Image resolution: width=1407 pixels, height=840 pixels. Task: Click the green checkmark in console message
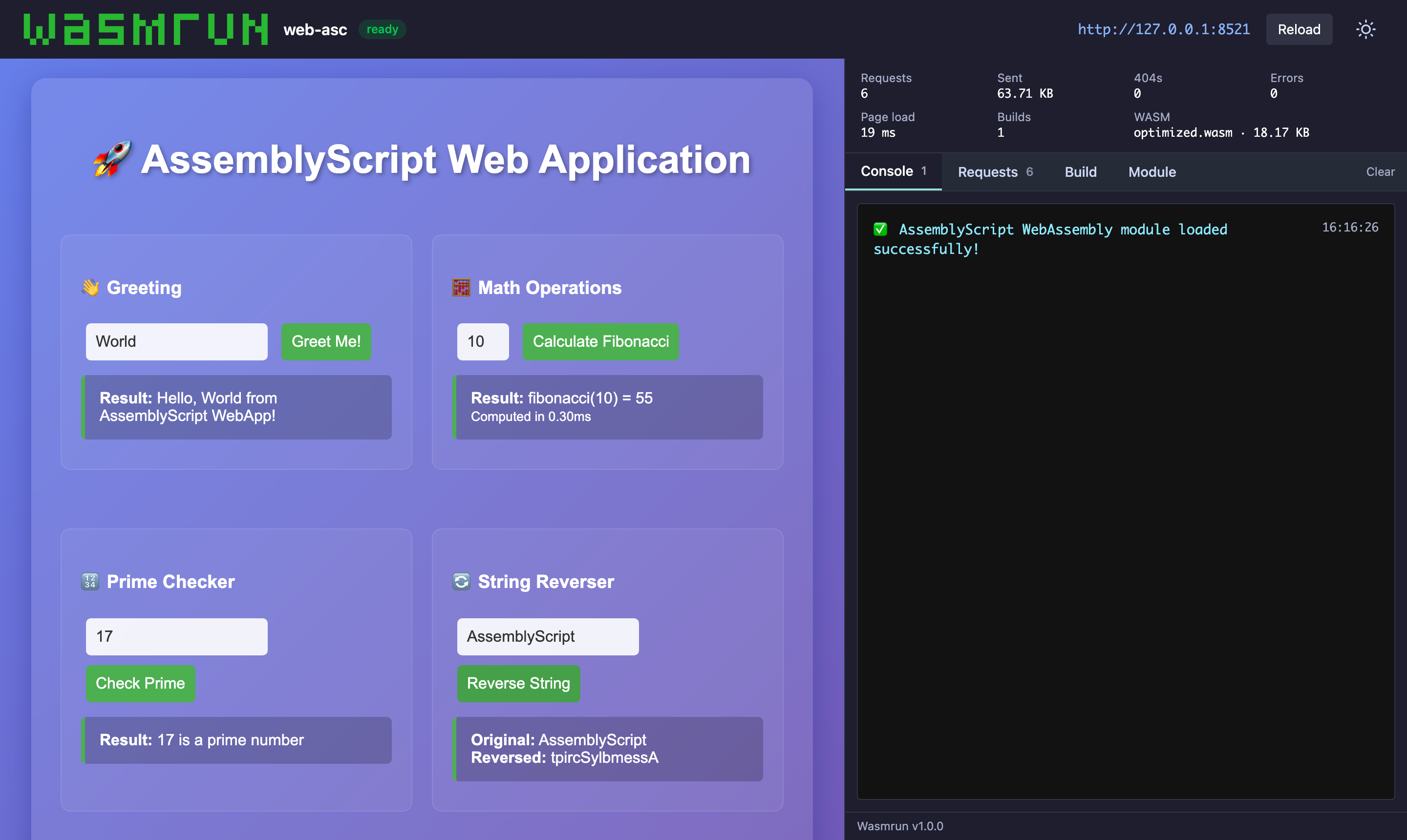[880, 229]
